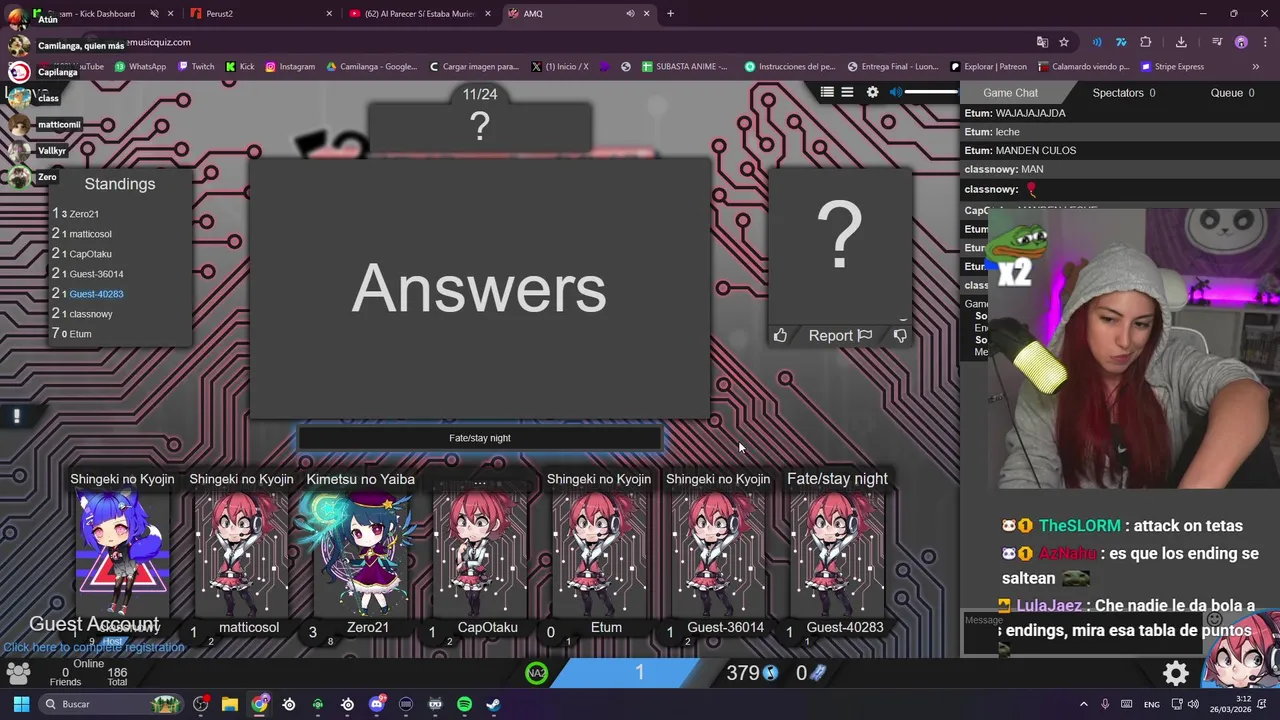Open the detailed song list icon
Viewport: 1280px width, 720px height.
[827, 92]
